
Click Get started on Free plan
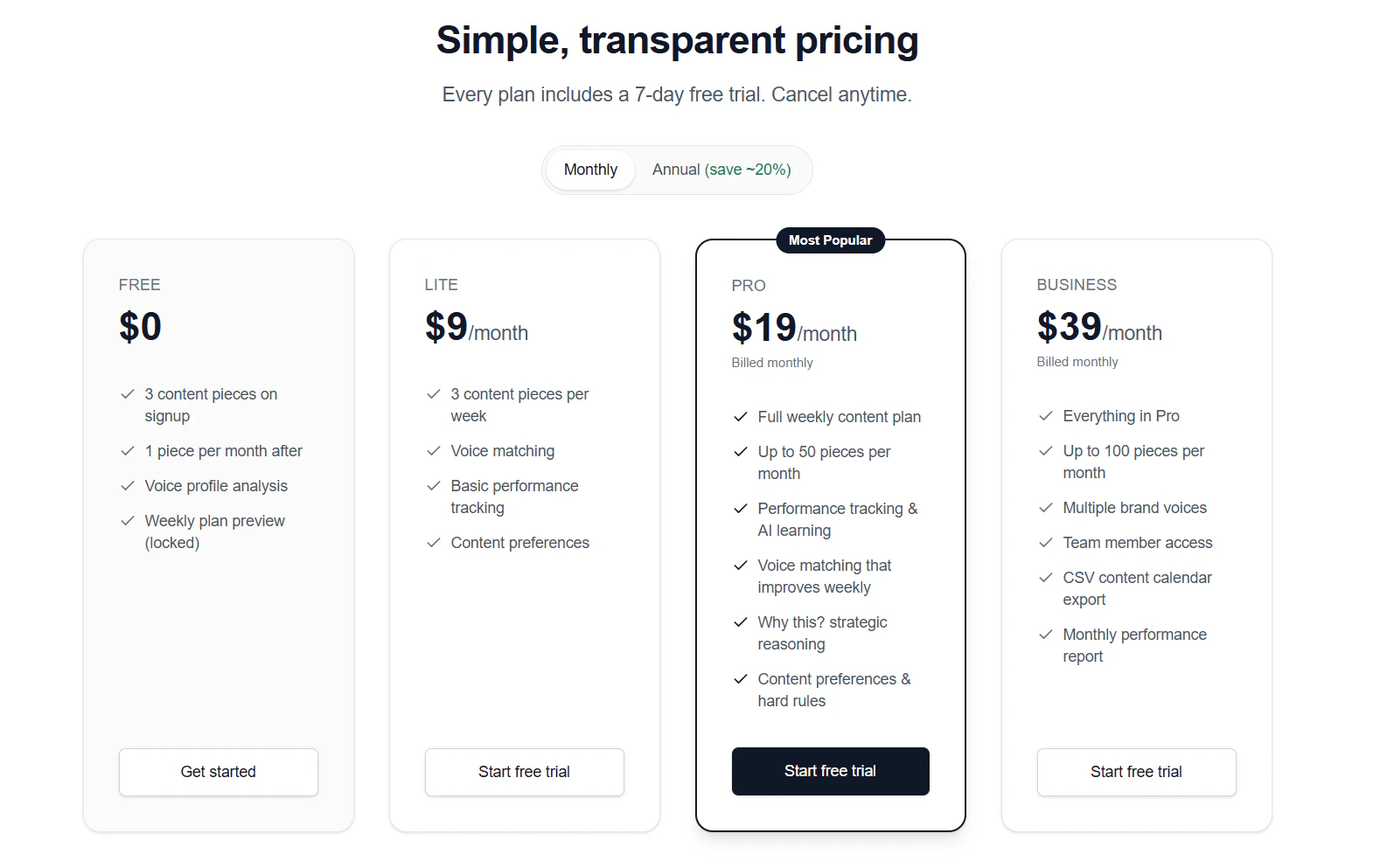point(219,772)
